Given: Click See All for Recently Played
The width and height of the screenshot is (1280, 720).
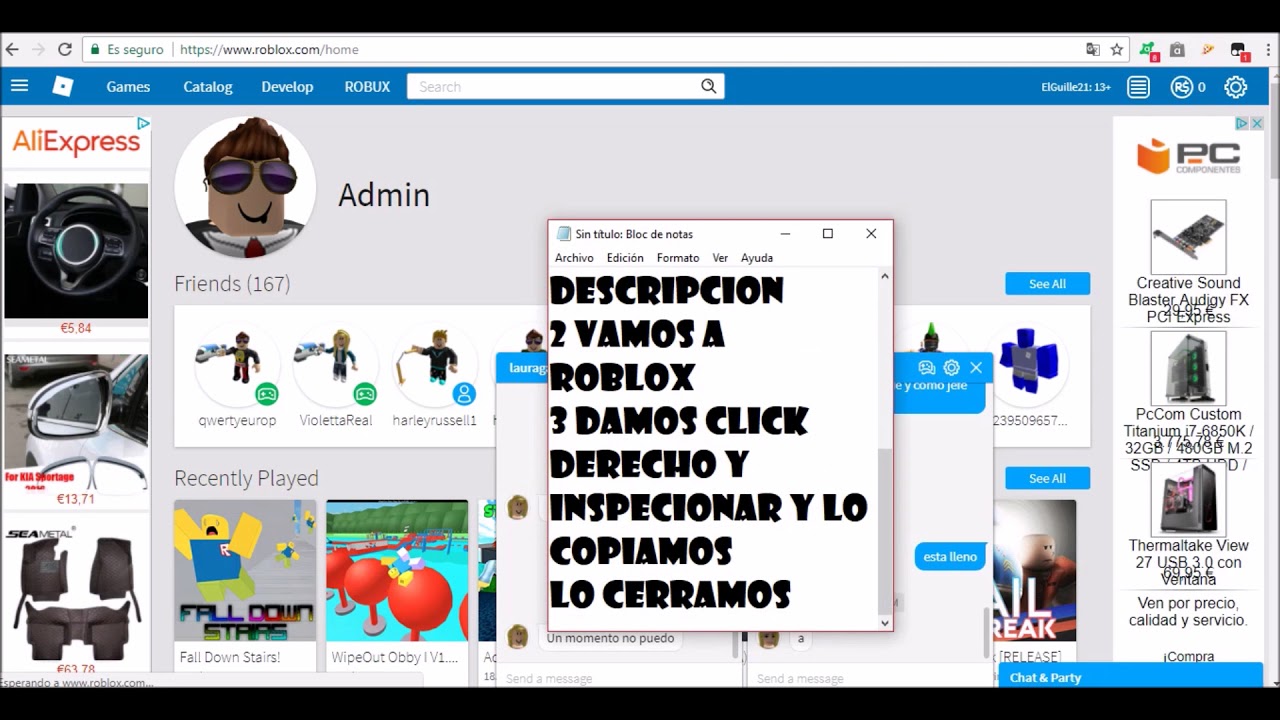Looking at the screenshot, I should tap(1047, 478).
